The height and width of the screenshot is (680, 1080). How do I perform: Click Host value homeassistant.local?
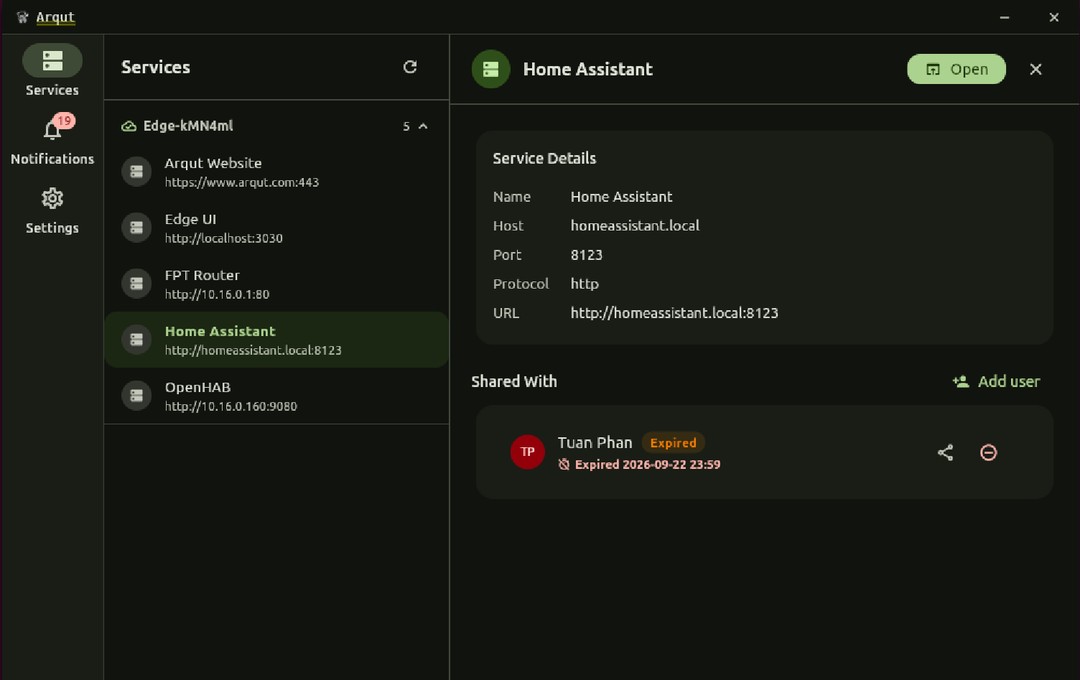(634, 225)
